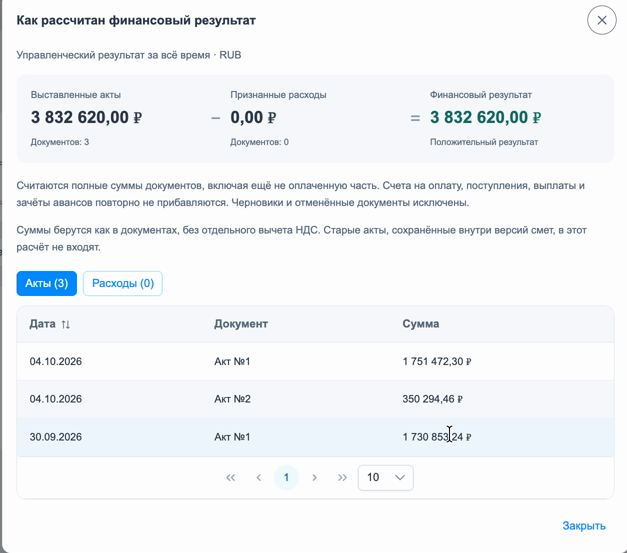The width and height of the screenshot is (627, 553).
Task: Click the 04.10.2026 date in the 1 751 472,30 row
Action: click(x=56, y=361)
